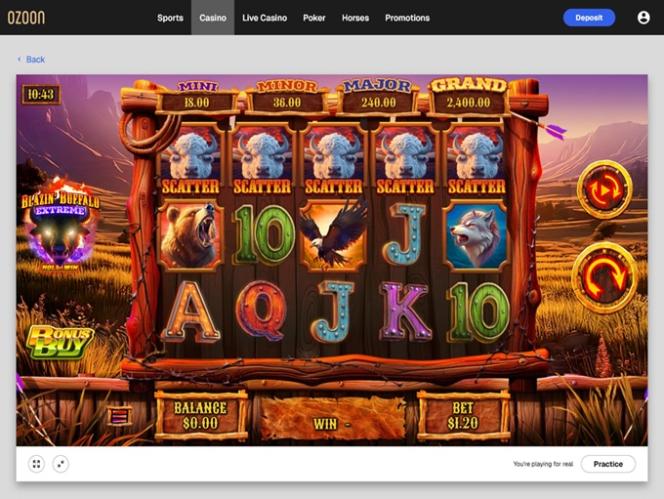This screenshot has width=664, height=499.
Task: Go back using the Back link
Action: [31, 59]
